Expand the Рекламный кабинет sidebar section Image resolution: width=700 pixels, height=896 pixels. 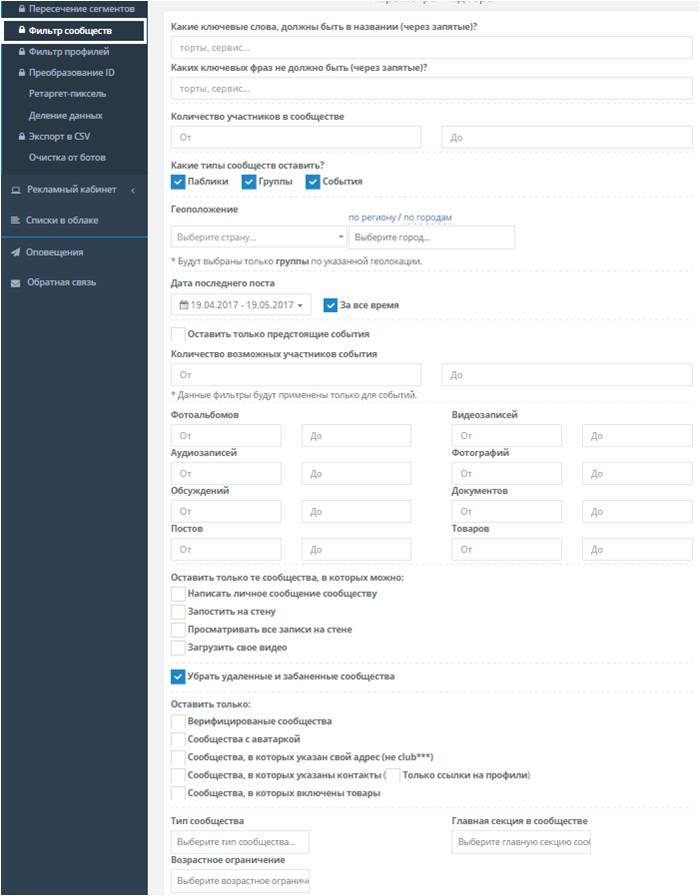[133, 190]
